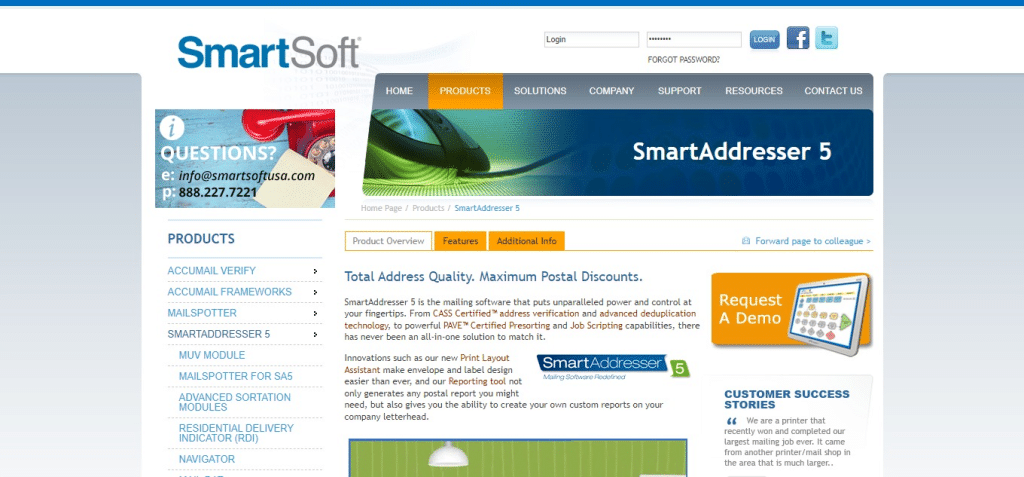Open ACCUMAIL VERIFY in sidebar

212,271
